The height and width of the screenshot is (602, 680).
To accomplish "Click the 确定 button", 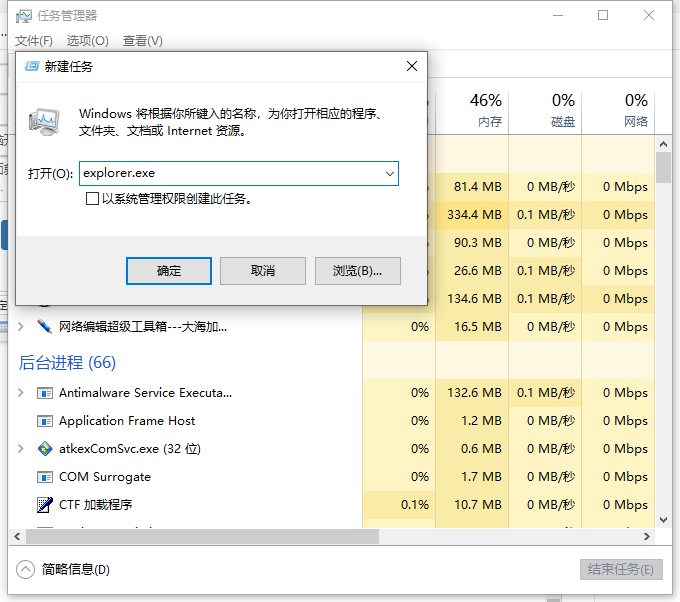I will pyautogui.click(x=169, y=271).
